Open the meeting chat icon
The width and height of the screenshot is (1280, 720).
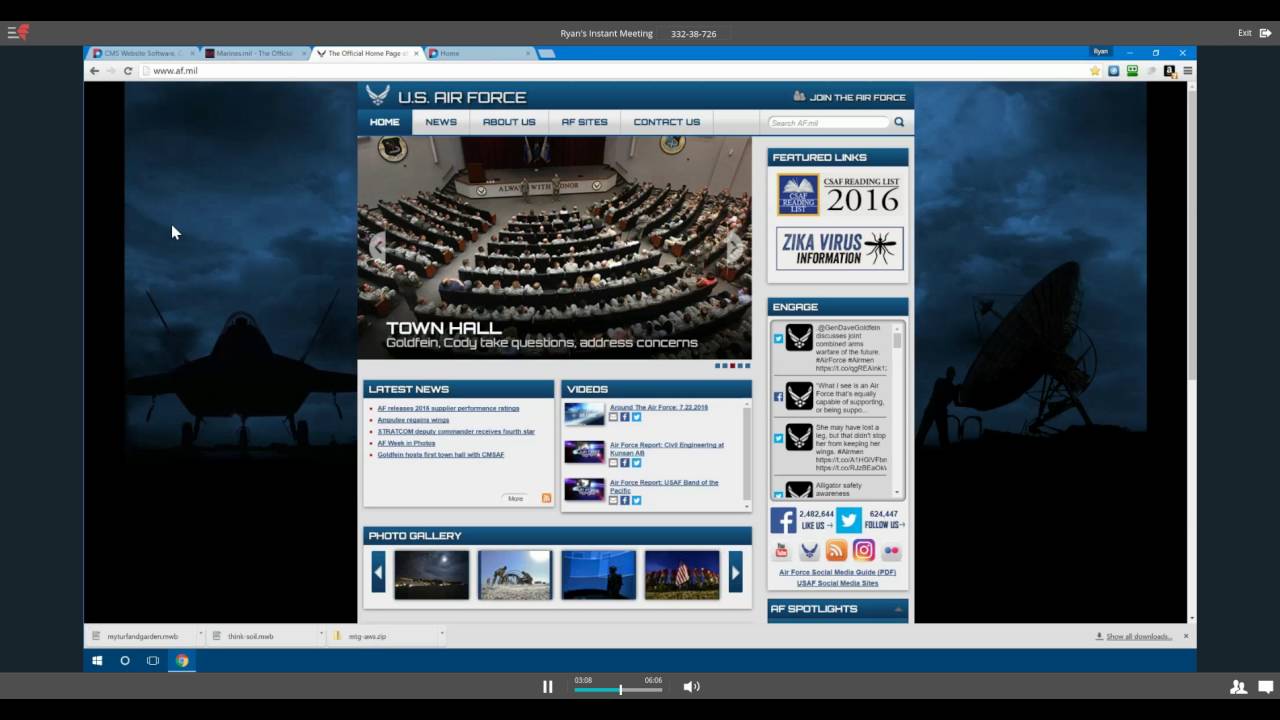(x=1265, y=687)
